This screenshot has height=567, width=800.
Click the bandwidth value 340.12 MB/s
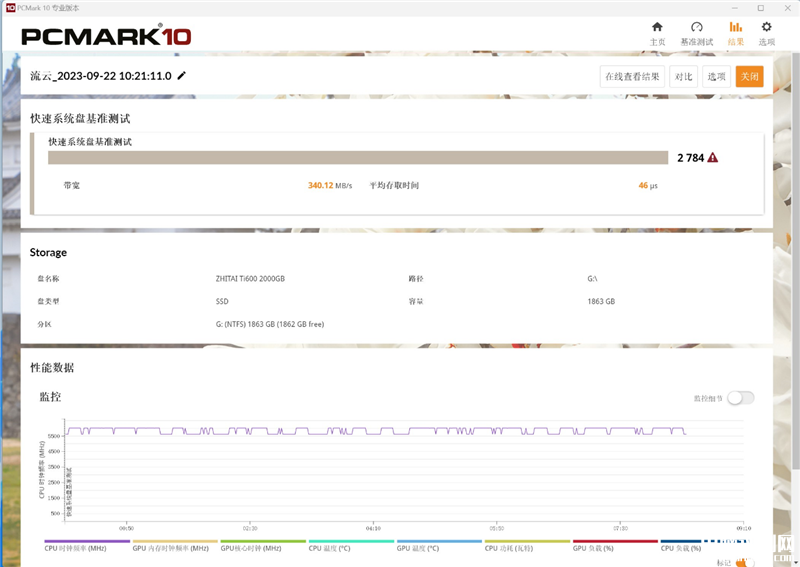tap(330, 185)
